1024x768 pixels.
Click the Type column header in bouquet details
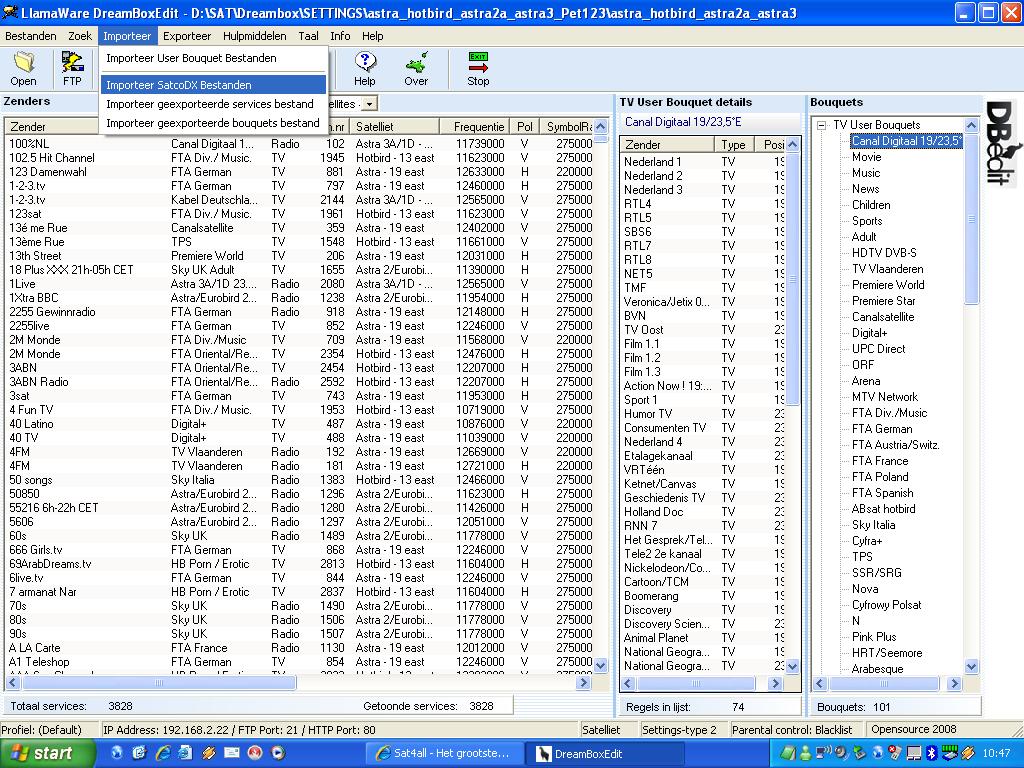click(733, 145)
